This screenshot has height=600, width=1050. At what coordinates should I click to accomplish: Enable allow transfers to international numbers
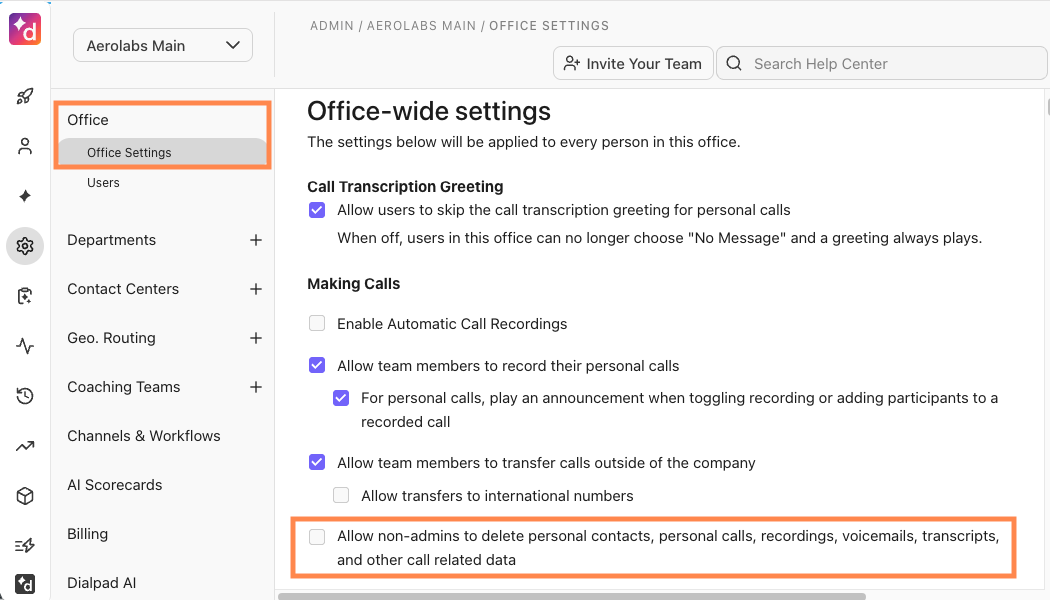click(x=341, y=496)
